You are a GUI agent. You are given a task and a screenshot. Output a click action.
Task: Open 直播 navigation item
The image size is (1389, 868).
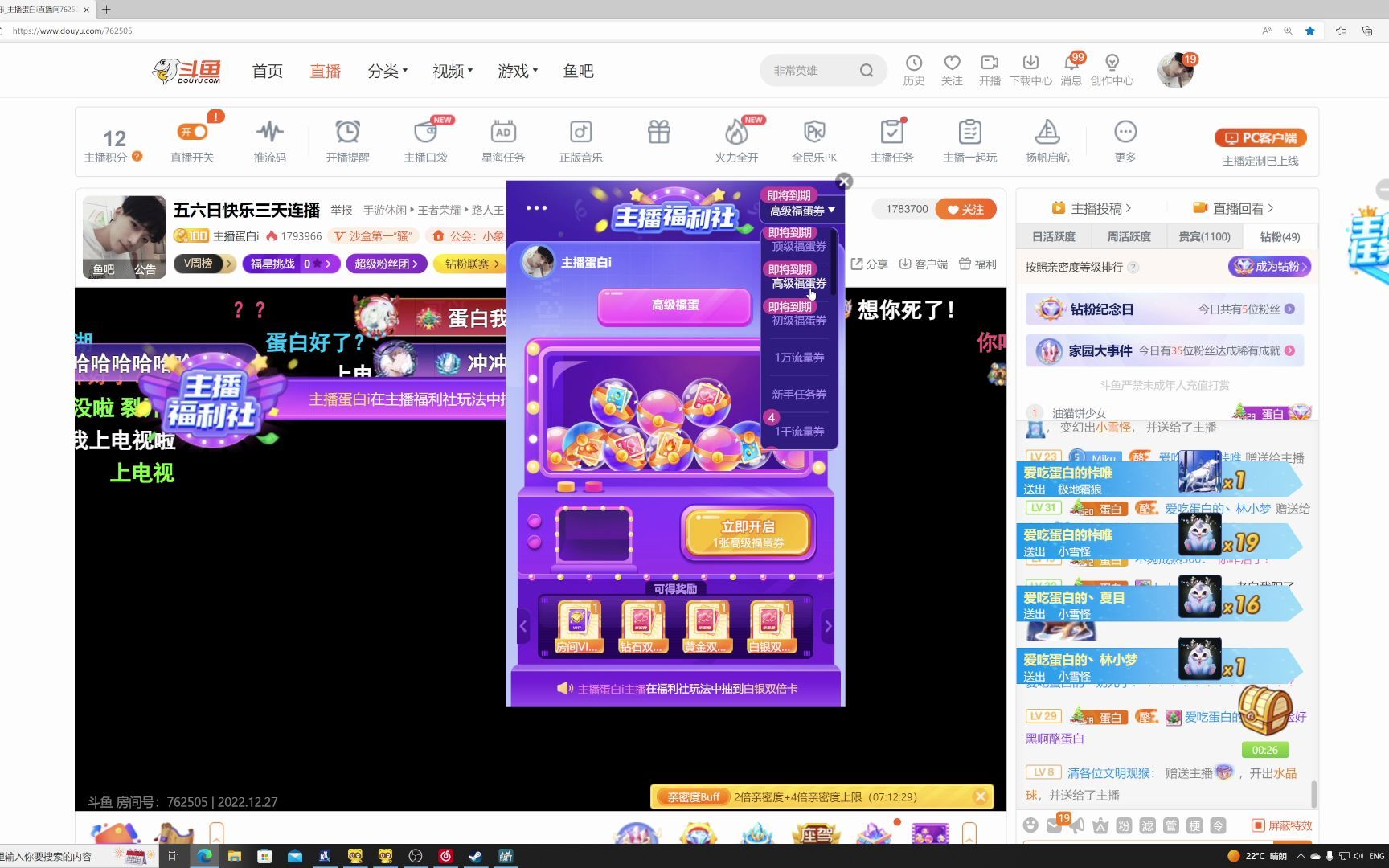(x=326, y=71)
